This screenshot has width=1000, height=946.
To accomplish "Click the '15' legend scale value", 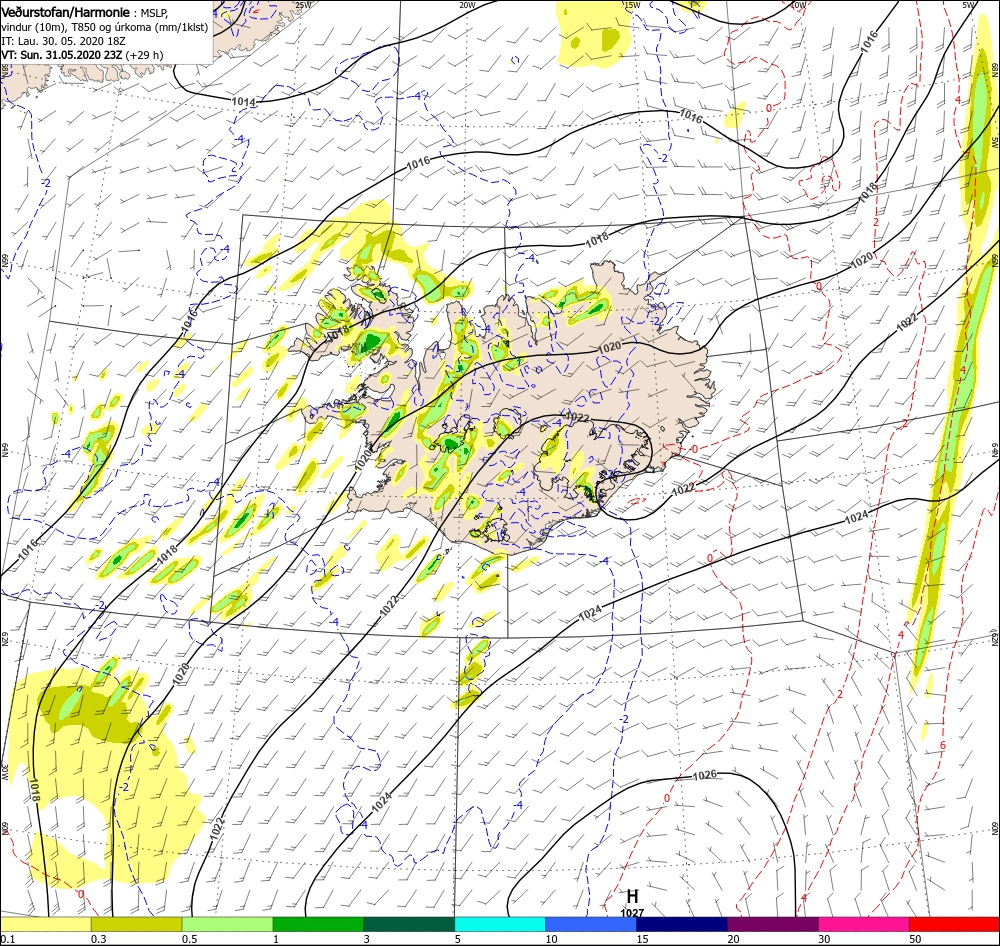I will click(x=643, y=939).
